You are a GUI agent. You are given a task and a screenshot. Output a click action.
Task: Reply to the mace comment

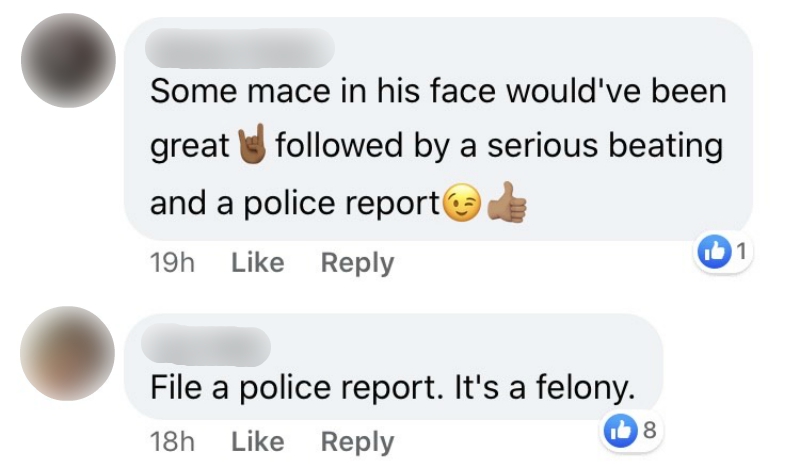click(357, 264)
